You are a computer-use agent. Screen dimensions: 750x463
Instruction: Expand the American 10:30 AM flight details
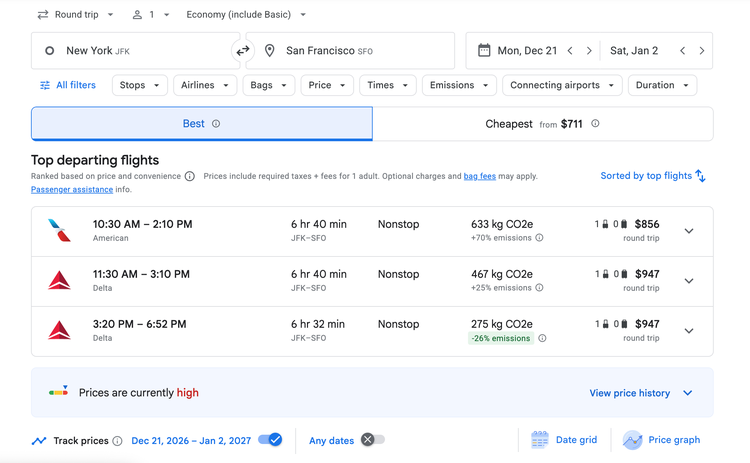[x=689, y=231]
